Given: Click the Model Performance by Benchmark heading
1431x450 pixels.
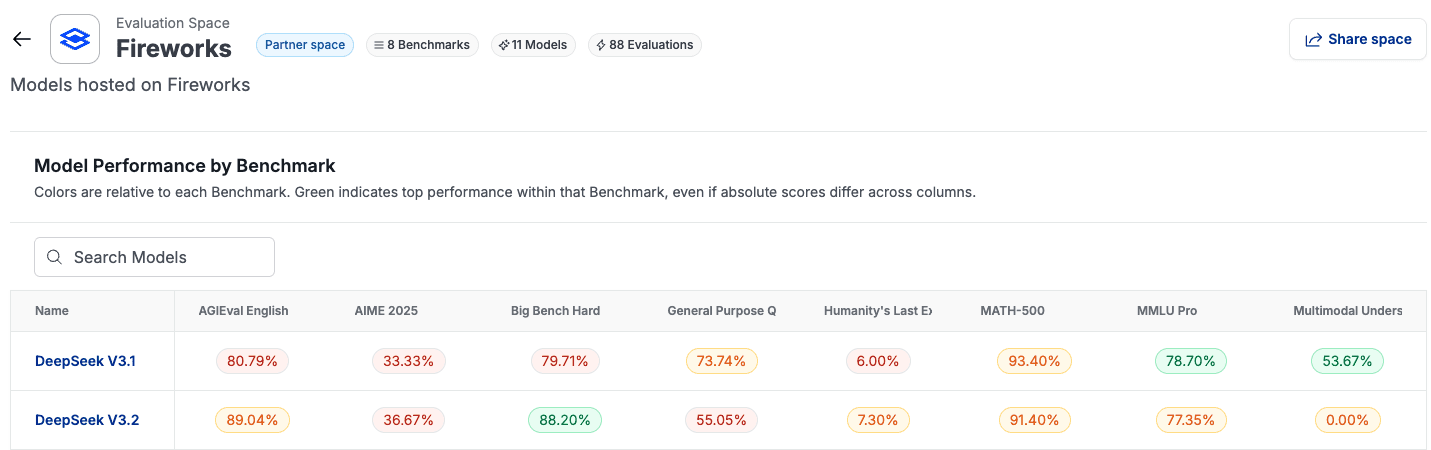Looking at the screenshot, I should (x=185, y=166).
